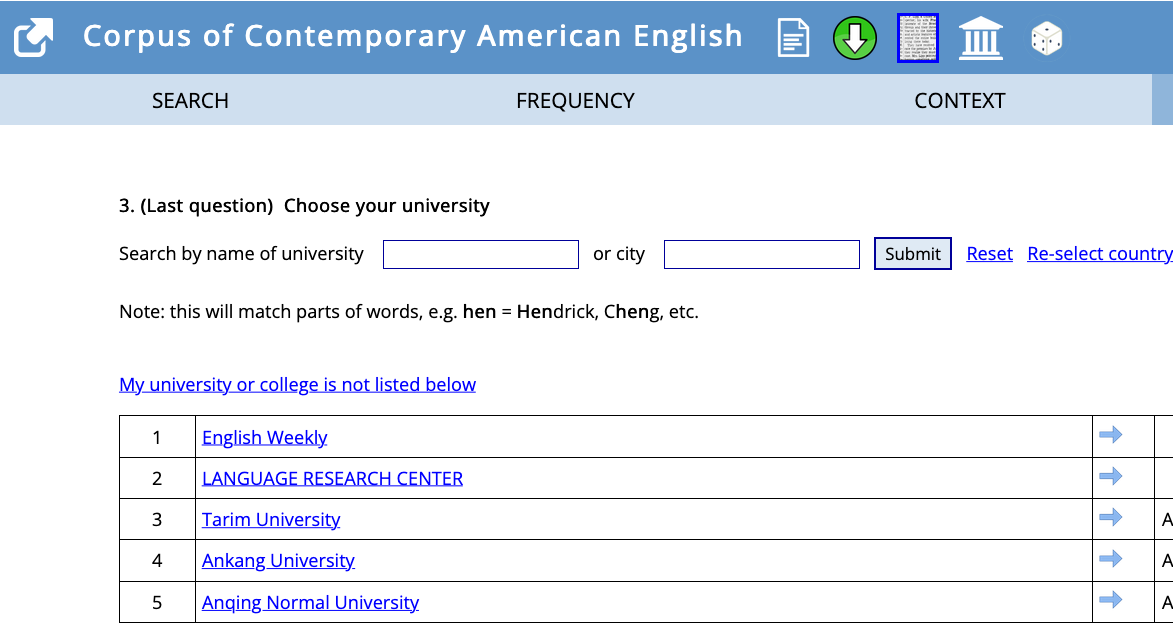Click the dice random icon
The width and height of the screenshot is (1173, 623).
(x=1046, y=39)
